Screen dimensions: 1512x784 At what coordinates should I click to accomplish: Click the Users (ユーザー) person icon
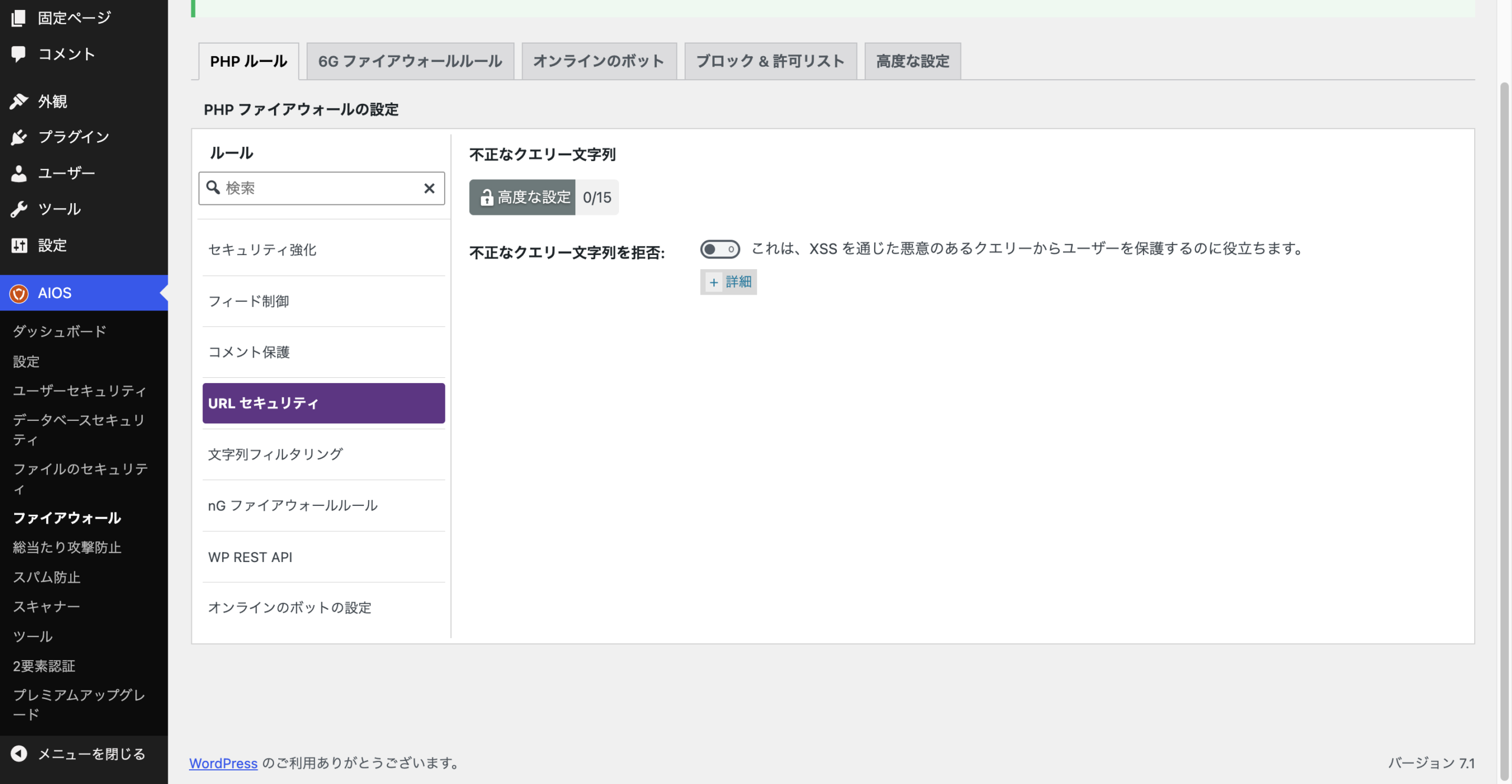tap(18, 173)
